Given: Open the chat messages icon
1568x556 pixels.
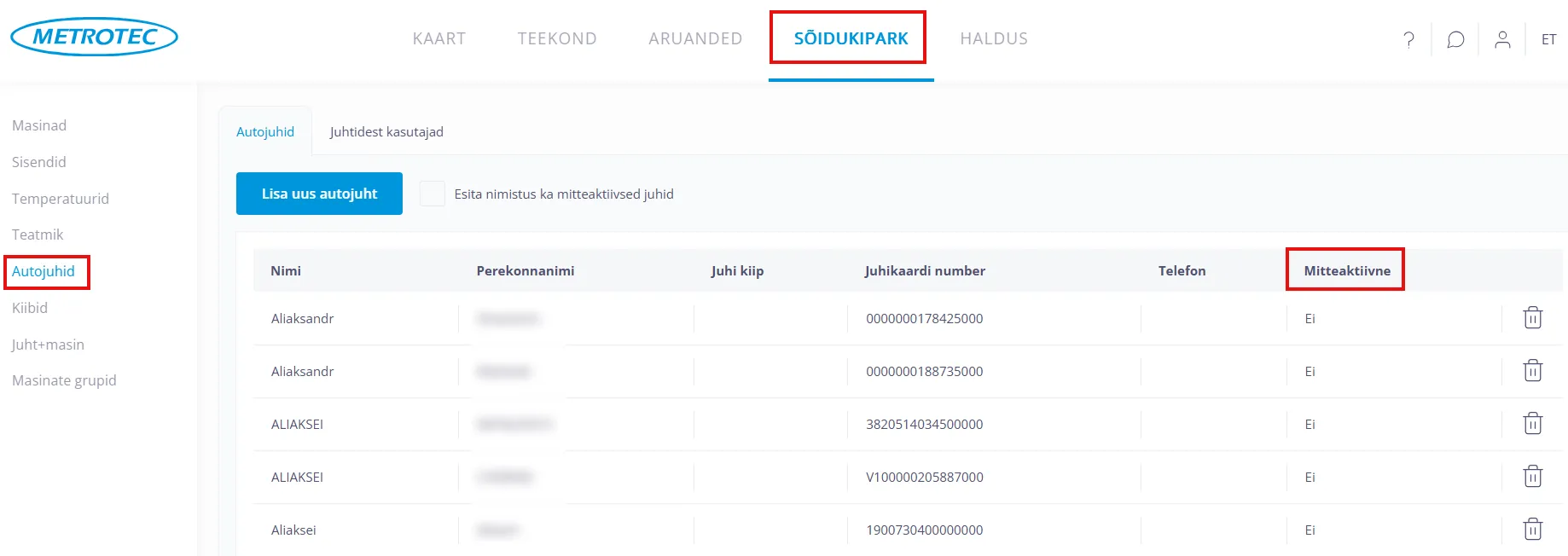Looking at the screenshot, I should click(1455, 39).
